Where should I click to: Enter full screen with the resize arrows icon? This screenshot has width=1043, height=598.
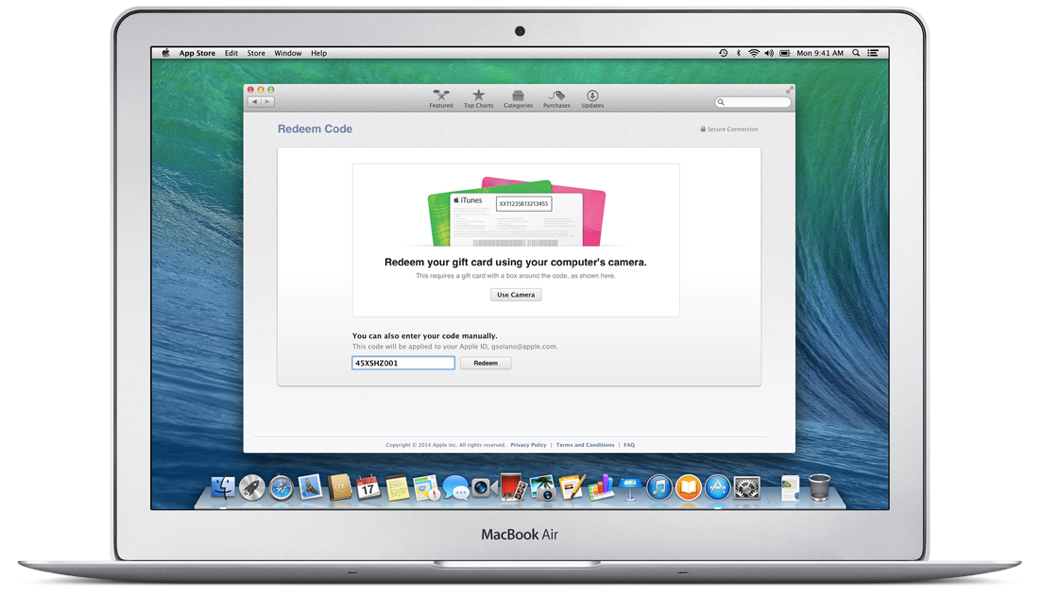point(788,90)
